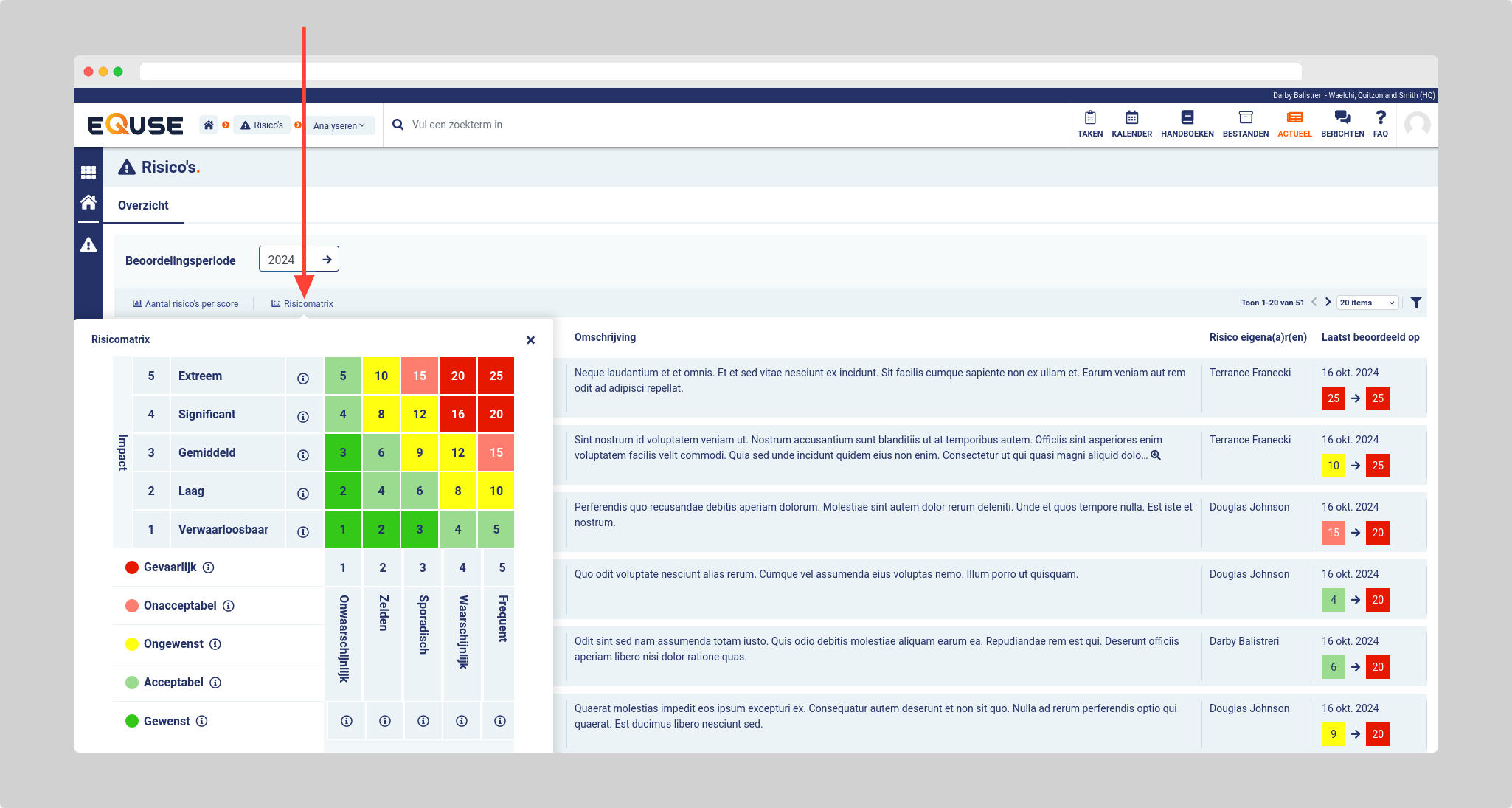Click the red 25 cell in risicomatrix

[x=496, y=376]
